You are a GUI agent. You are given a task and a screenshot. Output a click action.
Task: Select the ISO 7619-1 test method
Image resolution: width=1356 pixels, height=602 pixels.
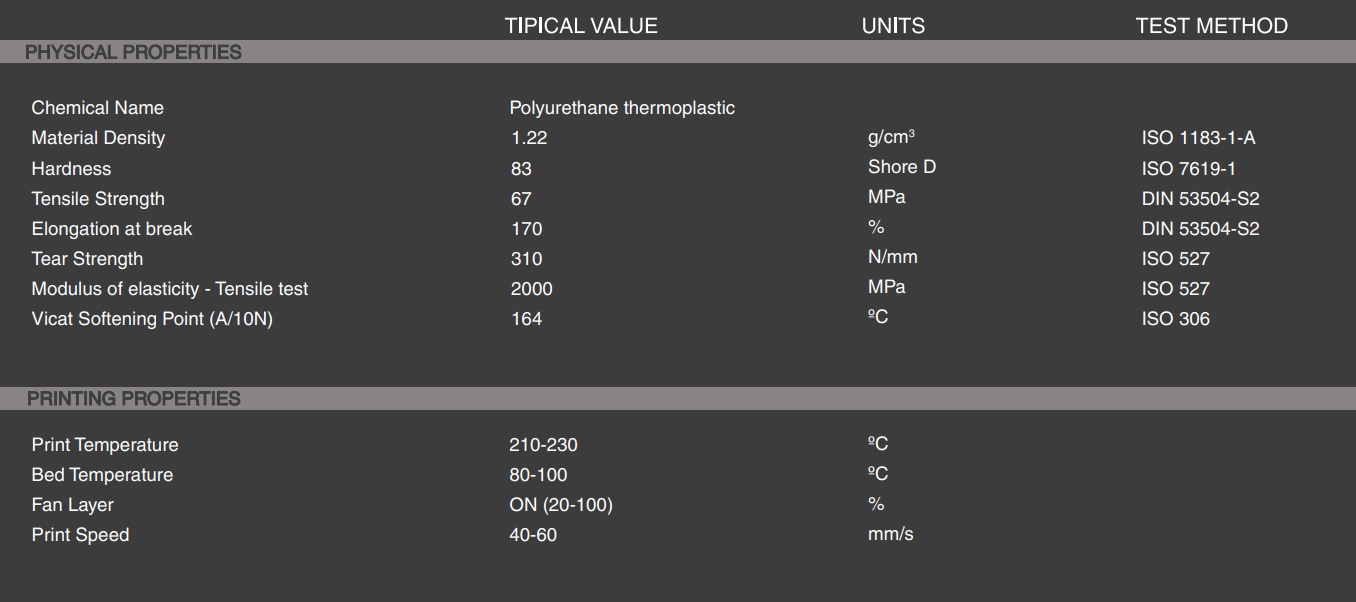click(x=1189, y=168)
